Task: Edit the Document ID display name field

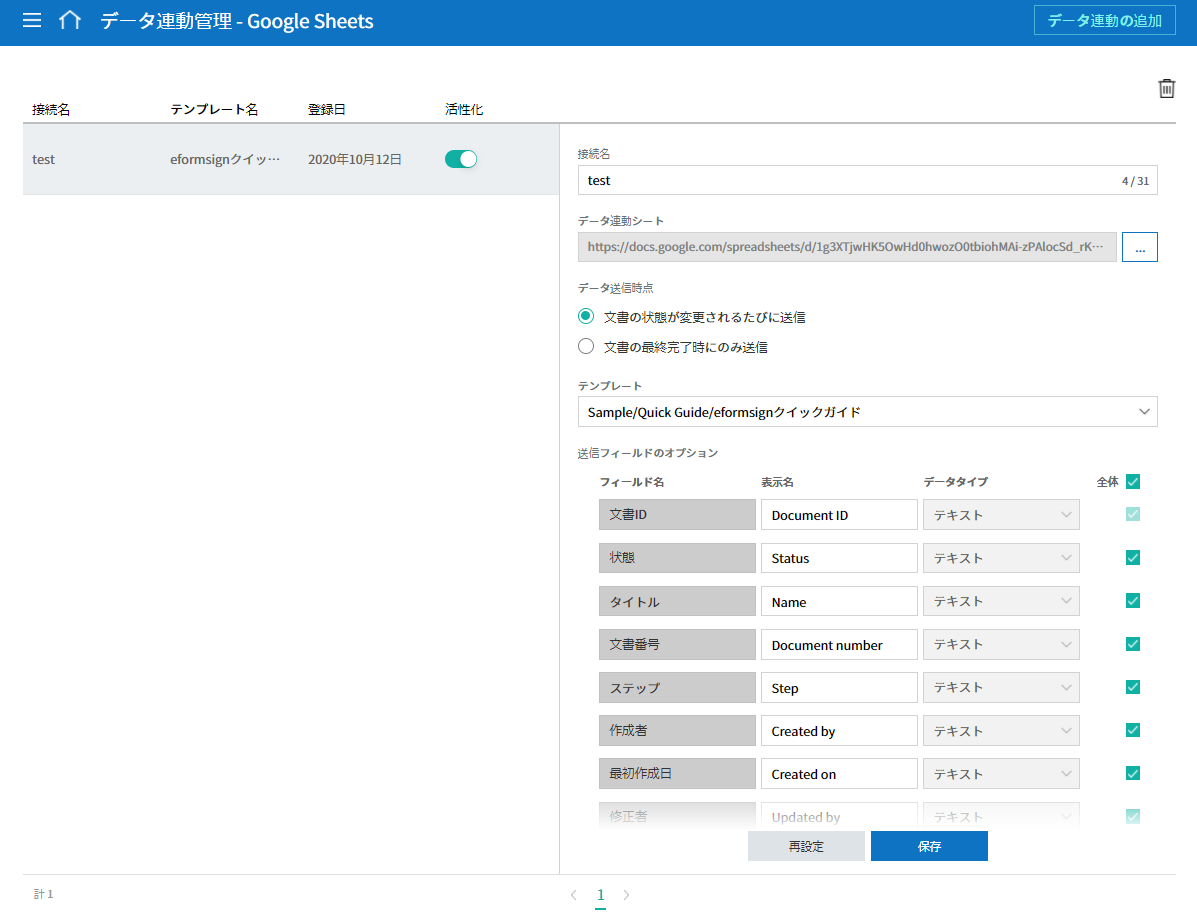Action: 839,514
